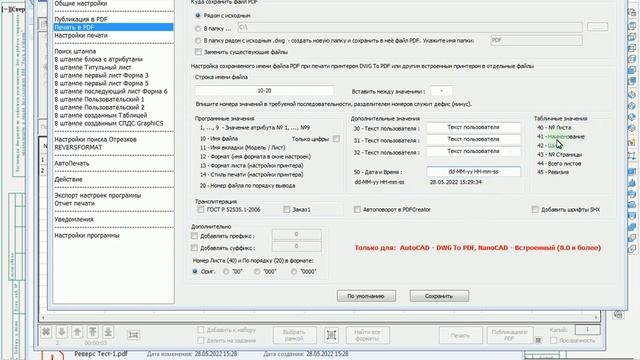Click the Копий count field
Screen dimensions: 640x360
(587, 329)
